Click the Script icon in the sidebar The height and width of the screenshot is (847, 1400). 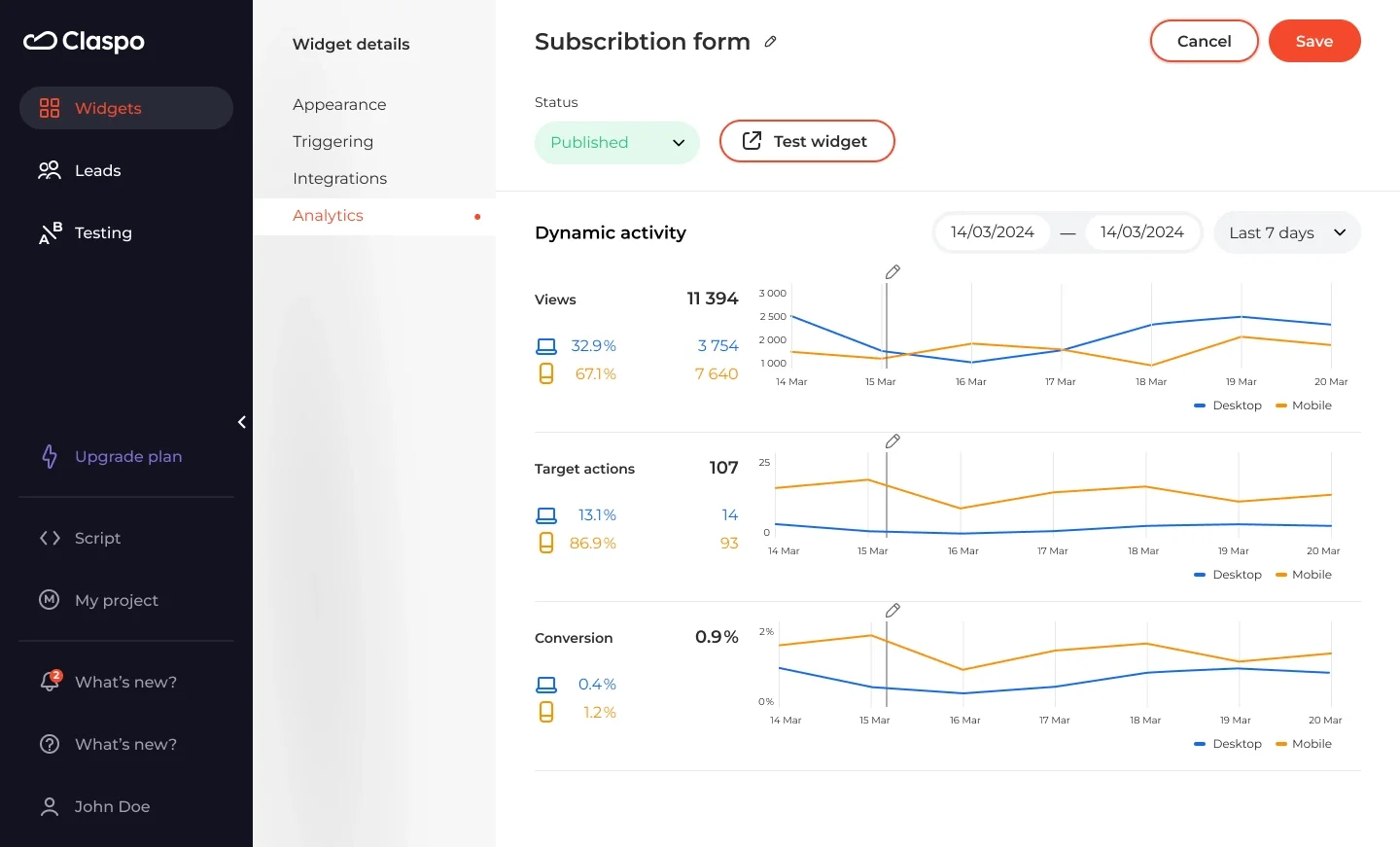coord(49,538)
